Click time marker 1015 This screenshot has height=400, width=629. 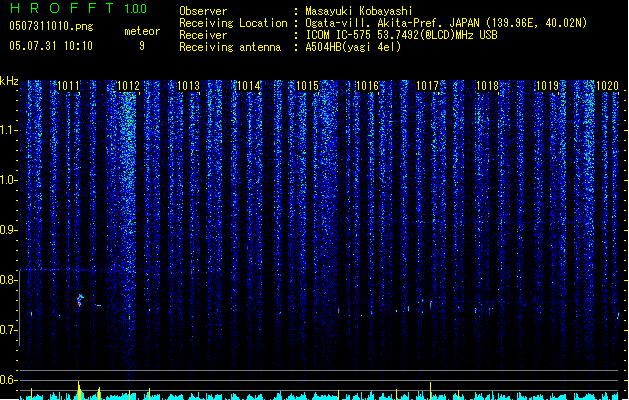pyautogui.click(x=308, y=86)
